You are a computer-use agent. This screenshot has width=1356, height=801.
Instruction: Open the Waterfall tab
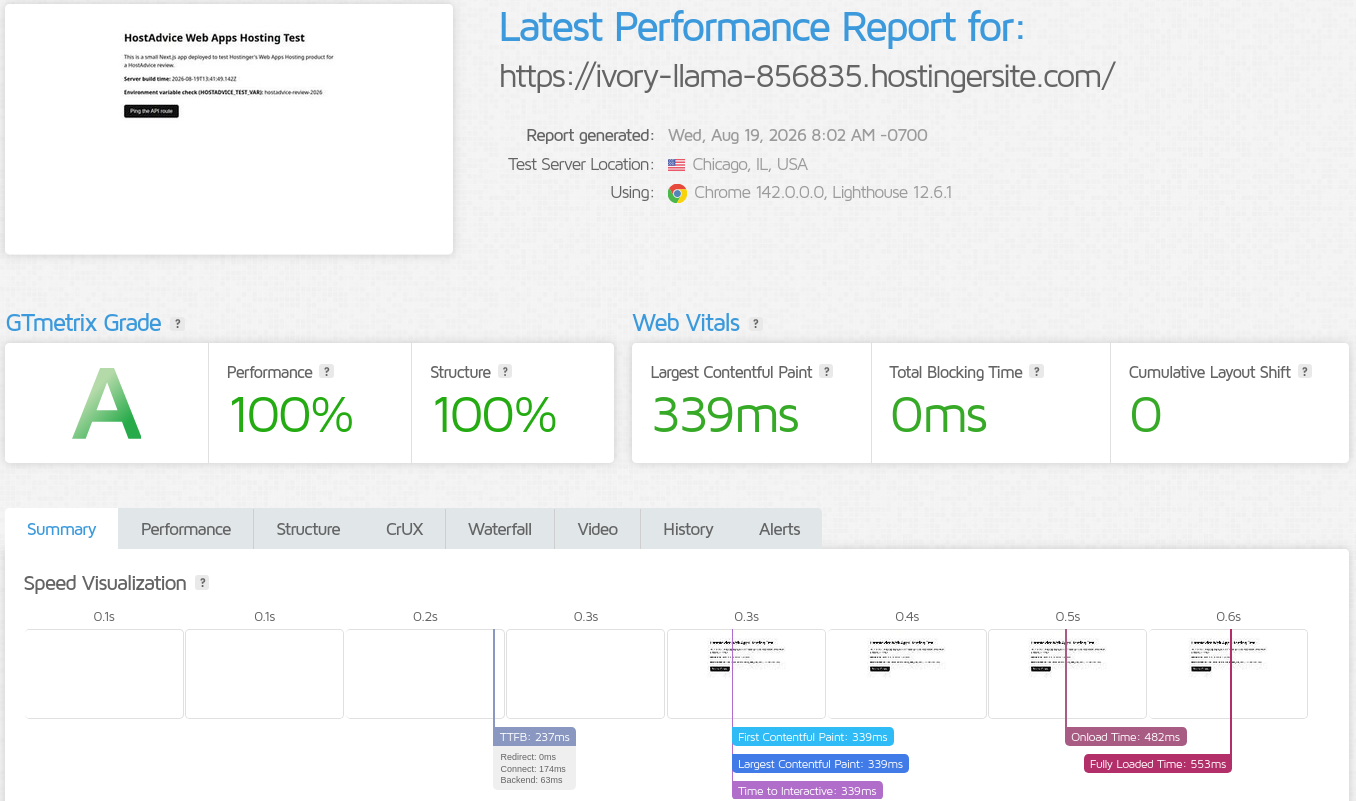(x=500, y=529)
